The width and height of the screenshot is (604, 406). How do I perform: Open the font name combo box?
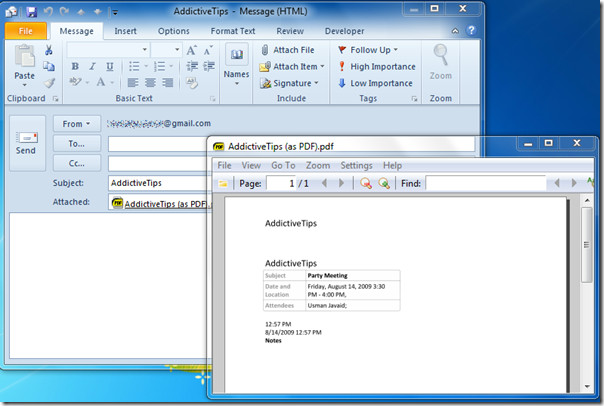pos(108,50)
